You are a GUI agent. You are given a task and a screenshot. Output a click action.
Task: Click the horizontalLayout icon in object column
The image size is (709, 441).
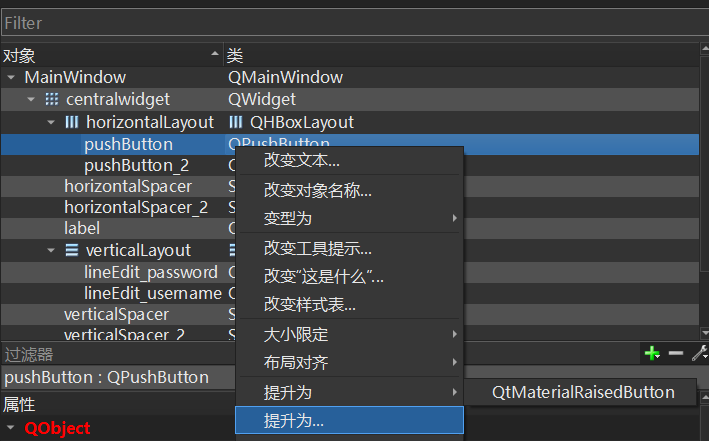click(x=71, y=122)
